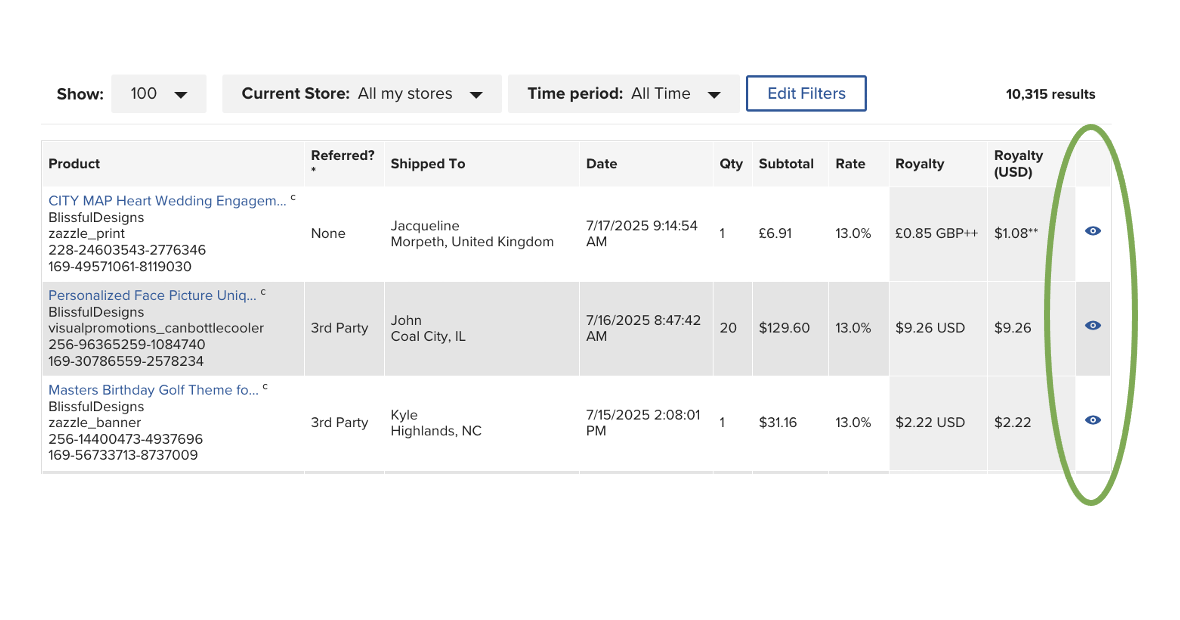
Task: Click the Qty column header
Action: click(731, 164)
